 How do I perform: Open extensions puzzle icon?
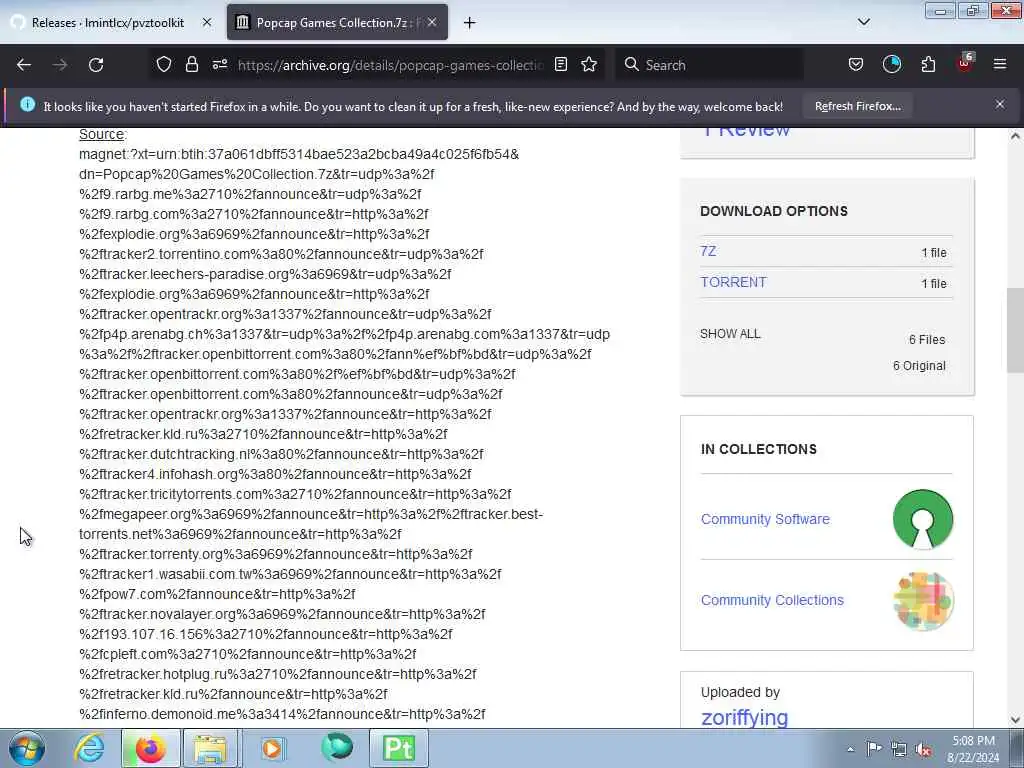point(928,64)
